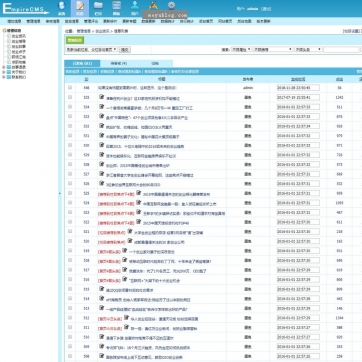Tick the checkbox for row ID 509
The width and height of the screenshot is (362, 362).
70,346
